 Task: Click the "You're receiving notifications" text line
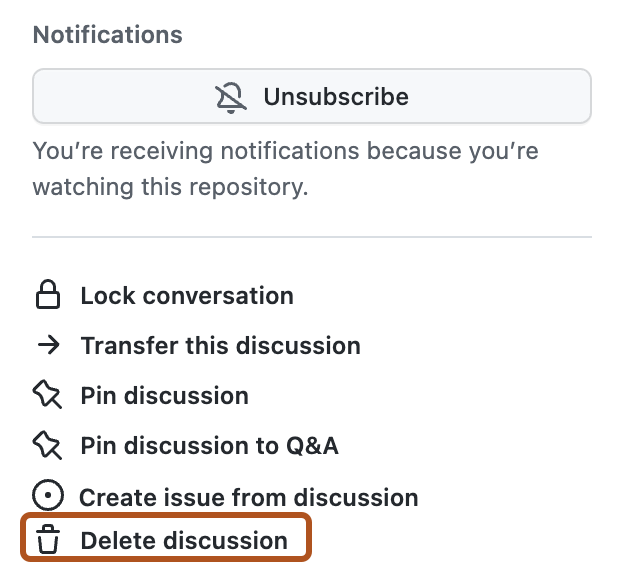click(286, 153)
